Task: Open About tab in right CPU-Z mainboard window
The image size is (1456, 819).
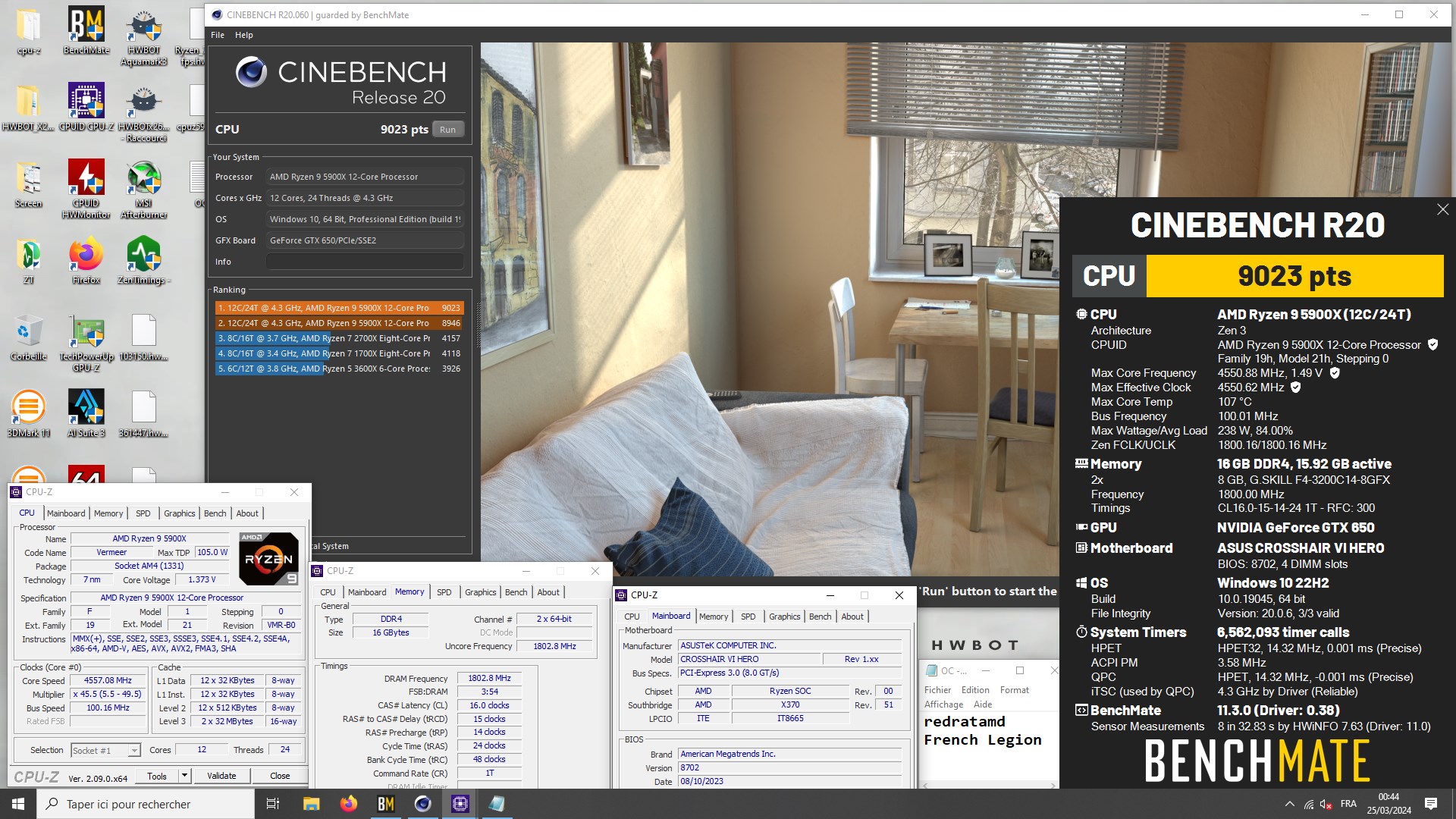Action: tap(852, 617)
